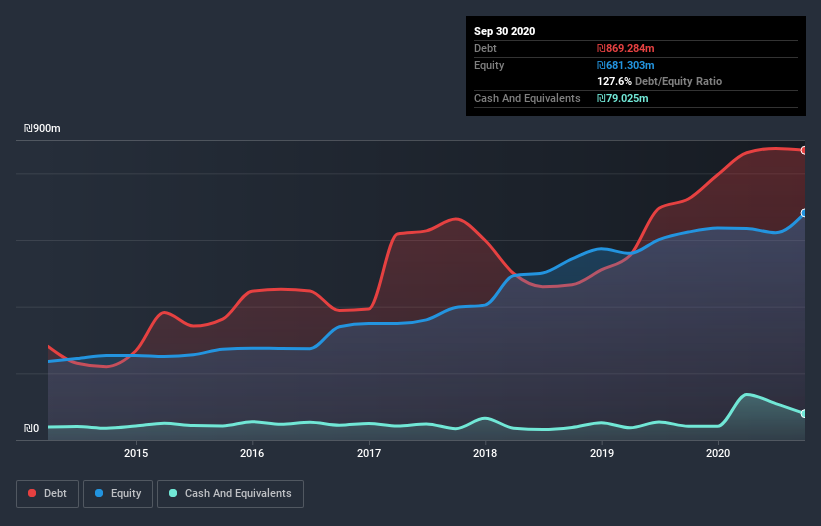Click Cash And Equivalents tooltip label

click(x=527, y=98)
